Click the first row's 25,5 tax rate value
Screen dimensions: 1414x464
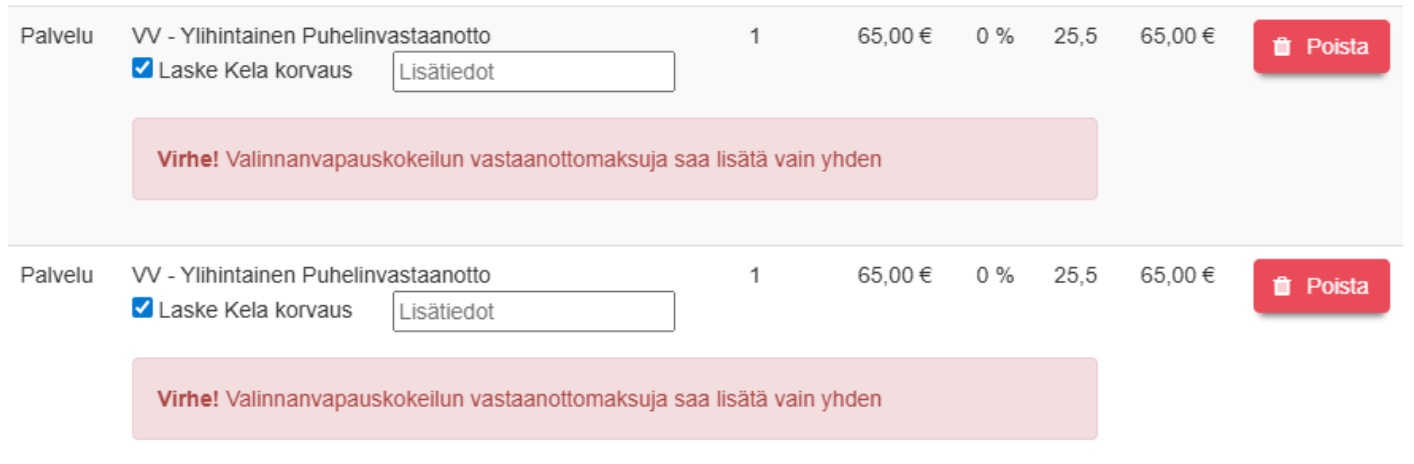1075,37
